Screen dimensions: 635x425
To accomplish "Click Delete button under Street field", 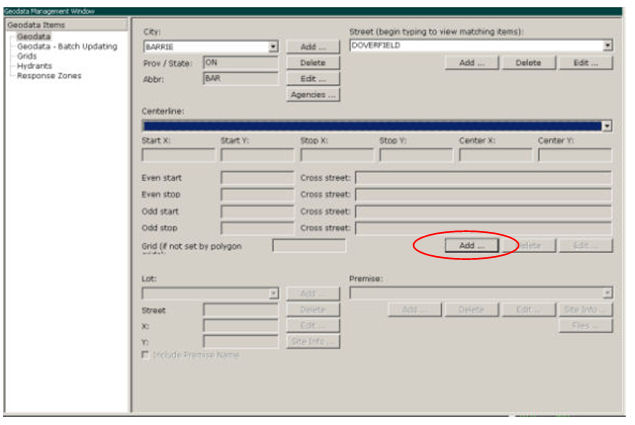I will pyautogui.click(x=528, y=63).
